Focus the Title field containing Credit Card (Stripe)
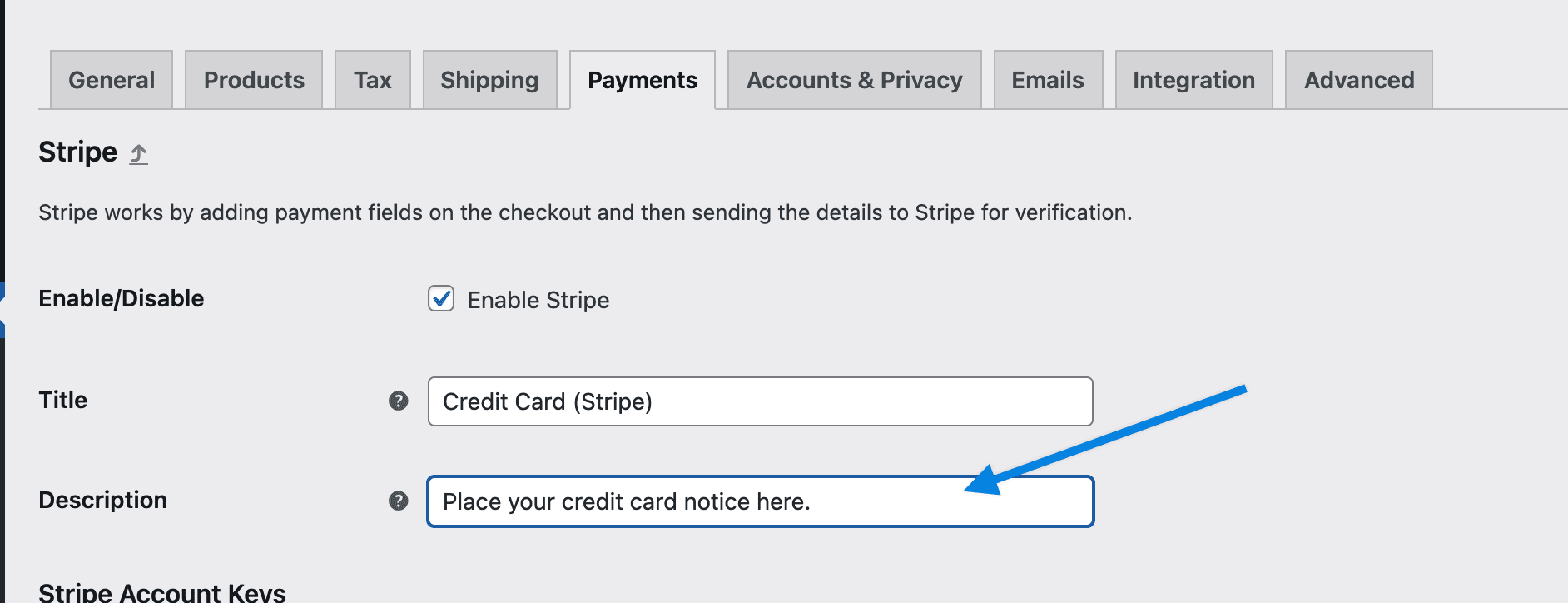Image resolution: width=1568 pixels, height=603 pixels. (759, 401)
